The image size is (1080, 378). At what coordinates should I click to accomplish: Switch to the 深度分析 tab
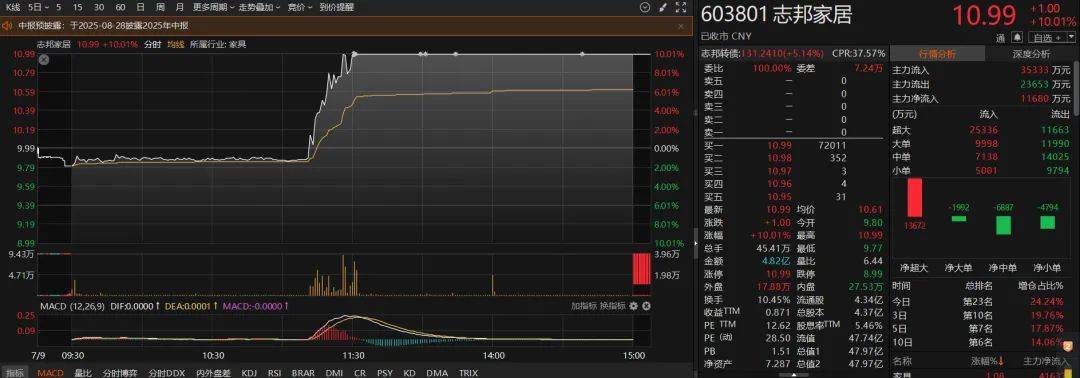(x=1031, y=54)
